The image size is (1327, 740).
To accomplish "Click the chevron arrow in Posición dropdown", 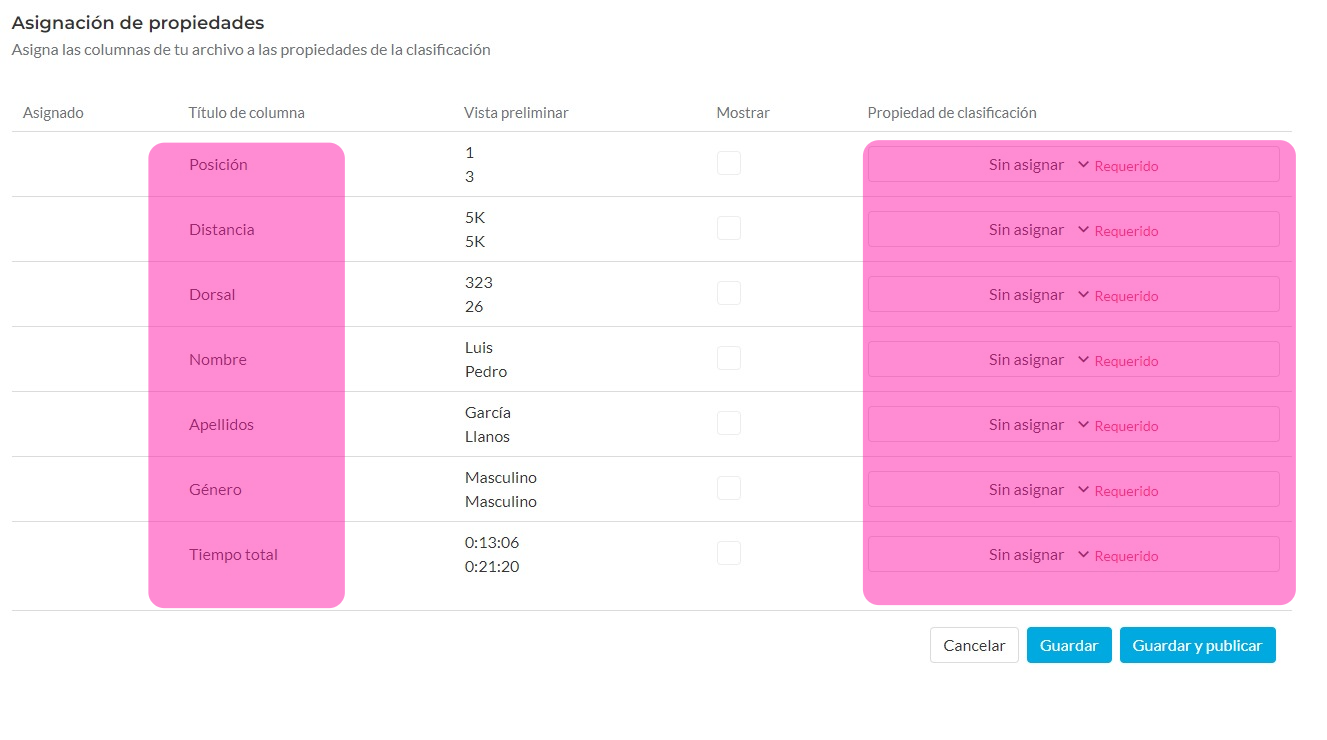I will 1083,165.
